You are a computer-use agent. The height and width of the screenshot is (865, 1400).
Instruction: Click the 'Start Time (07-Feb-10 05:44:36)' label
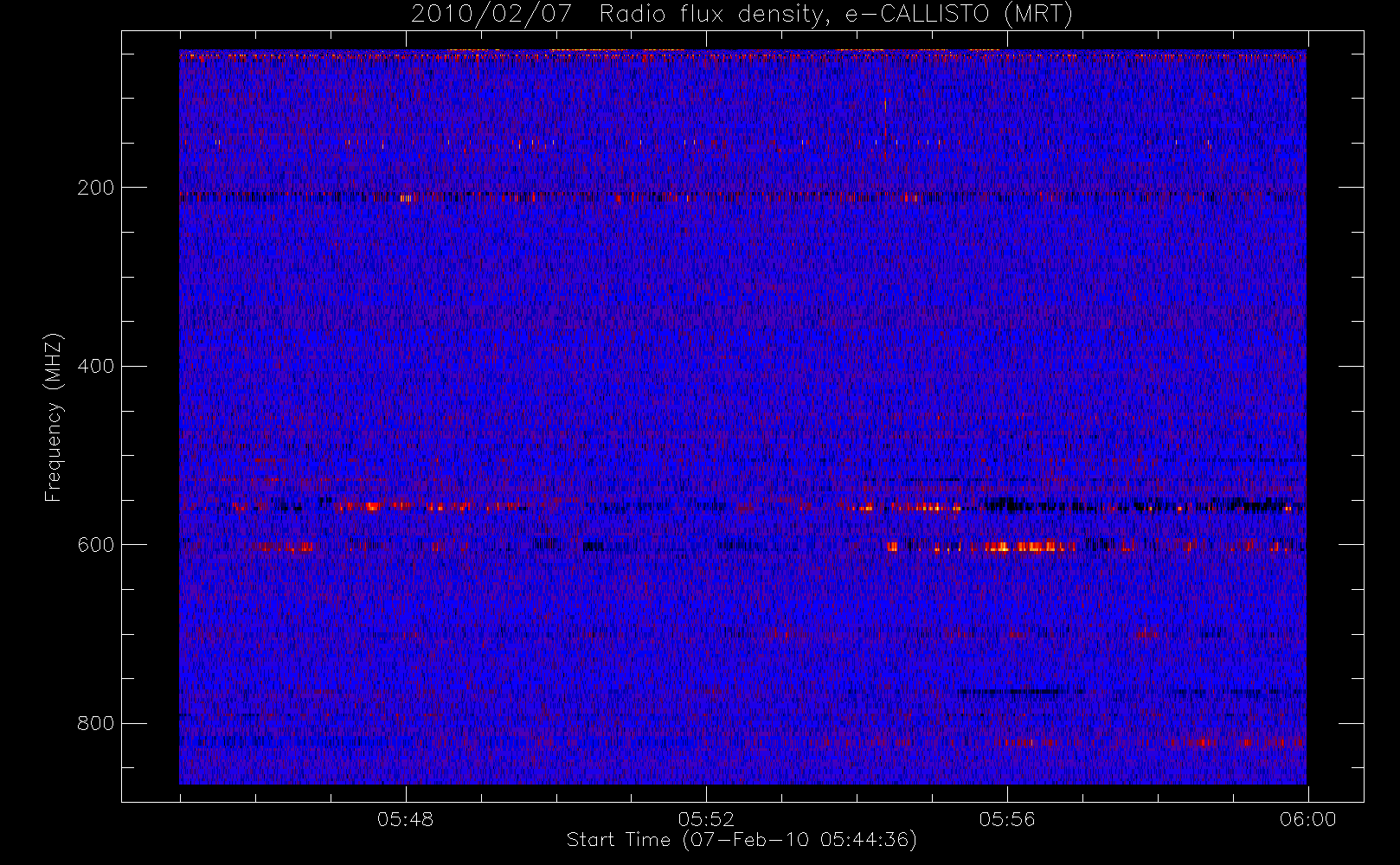(742, 840)
